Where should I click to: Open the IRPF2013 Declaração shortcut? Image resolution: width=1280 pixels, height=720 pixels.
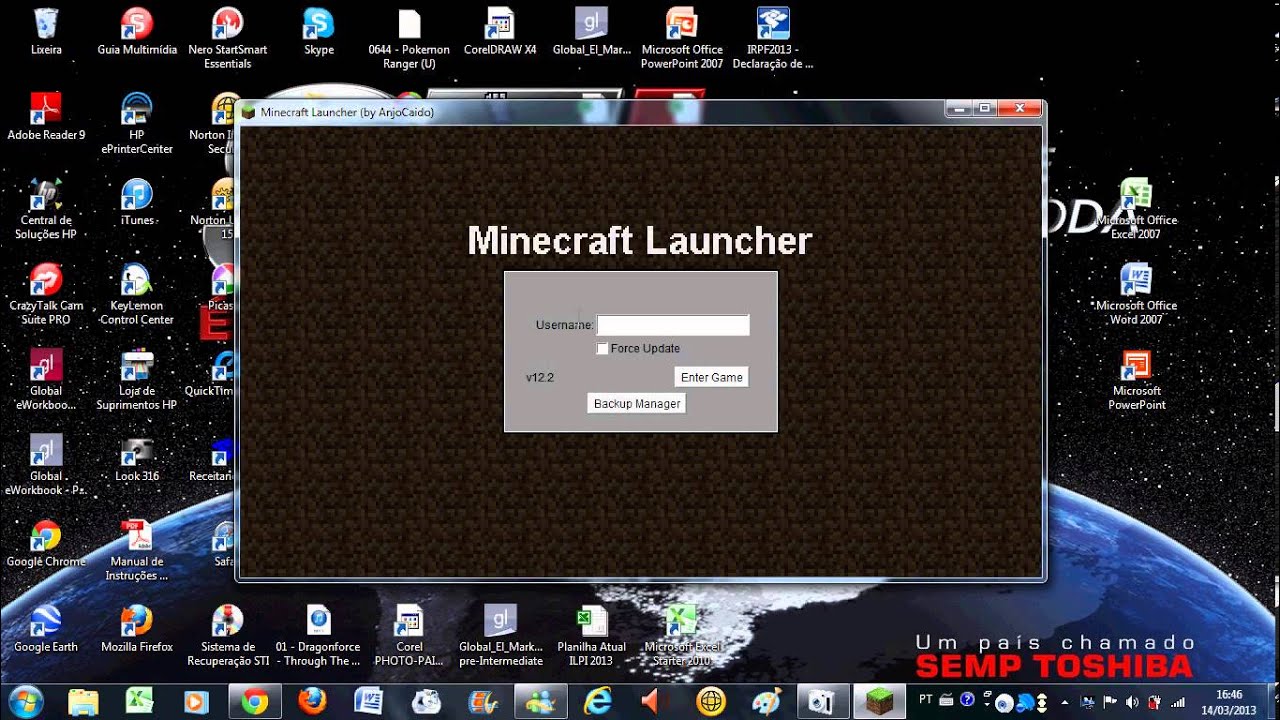click(773, 38)
